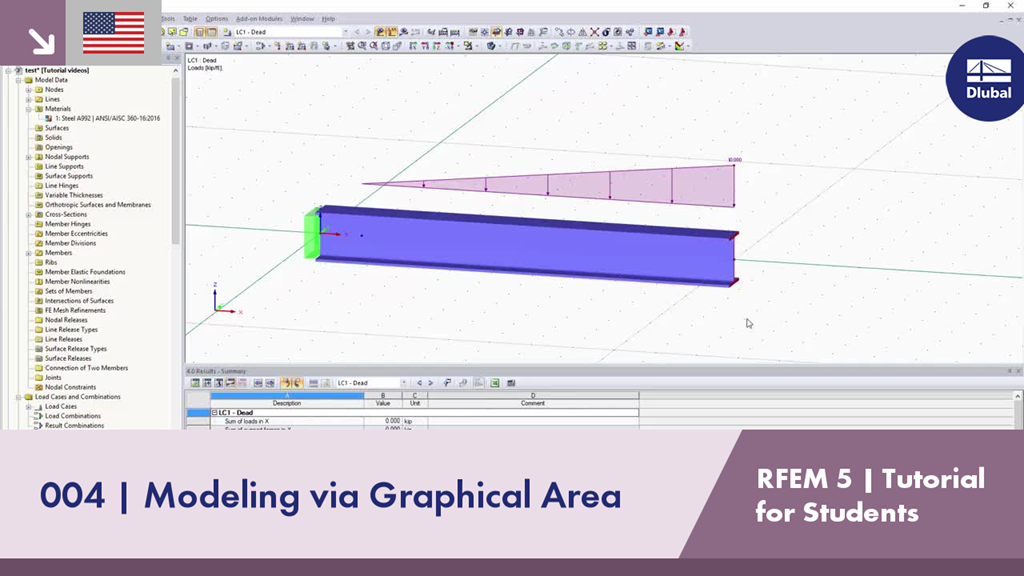Click the warning triangle icon in top toolbar

[x=583, y=32]
